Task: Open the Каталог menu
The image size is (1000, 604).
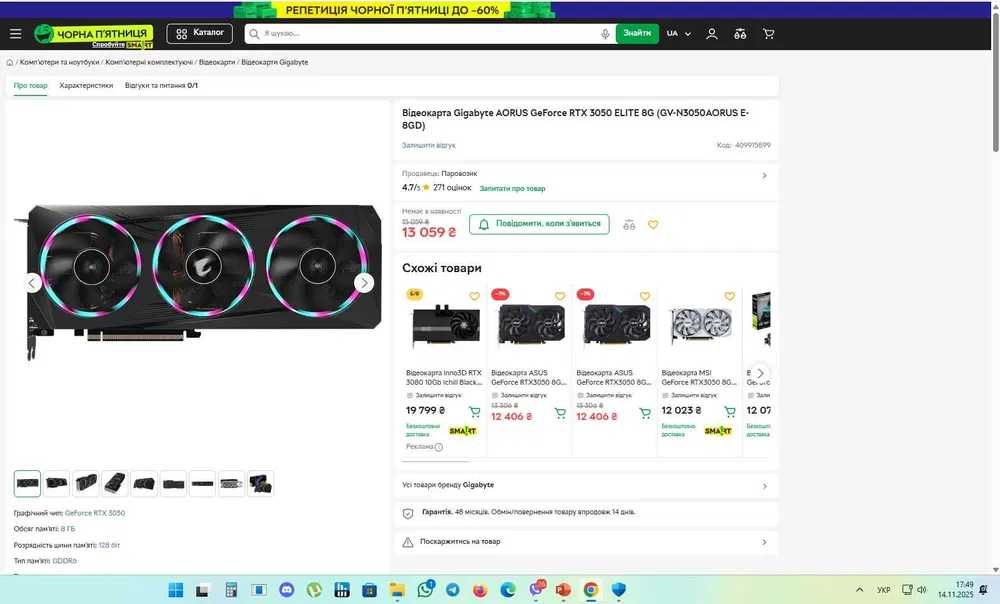Action: 200,33
